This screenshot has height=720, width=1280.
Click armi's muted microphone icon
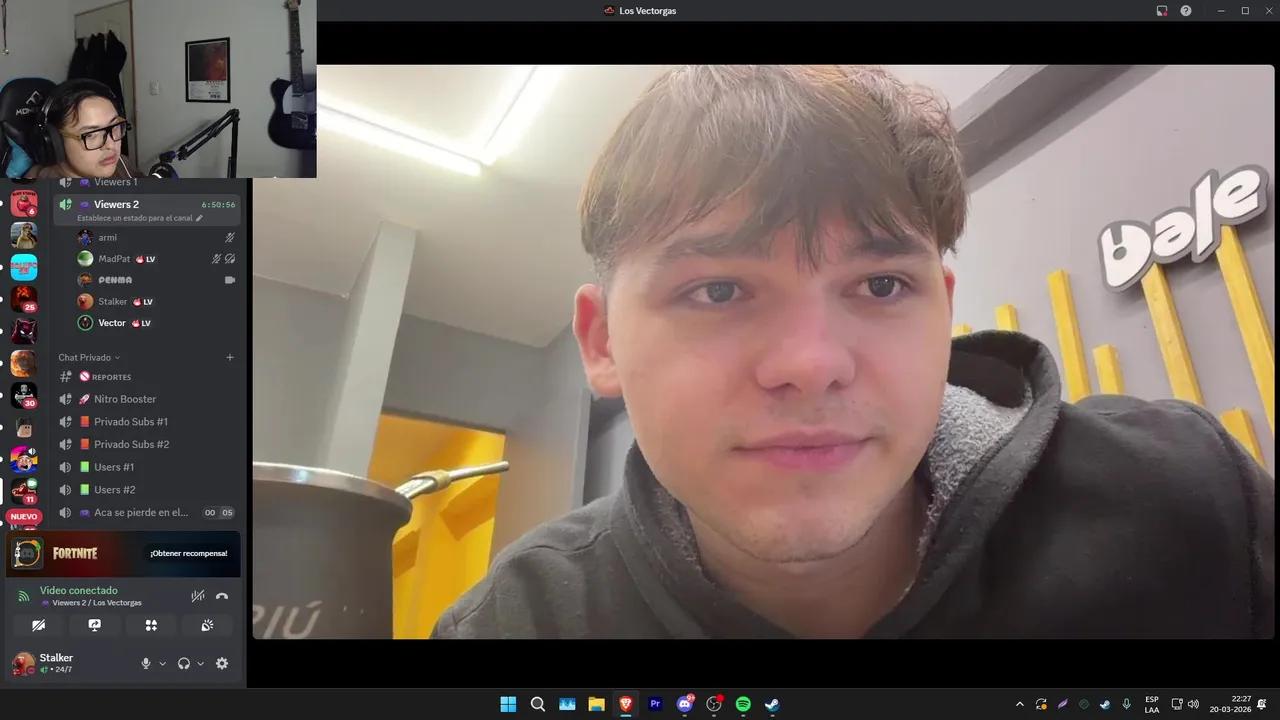(230, 237)
